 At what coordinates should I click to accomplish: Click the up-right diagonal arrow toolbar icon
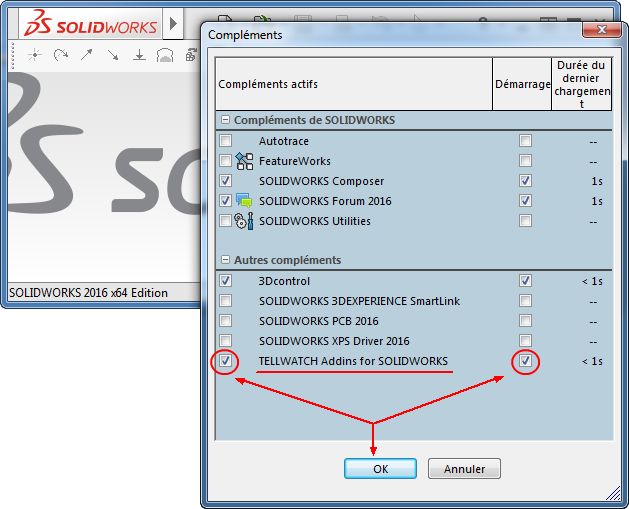tap(87, 55)
